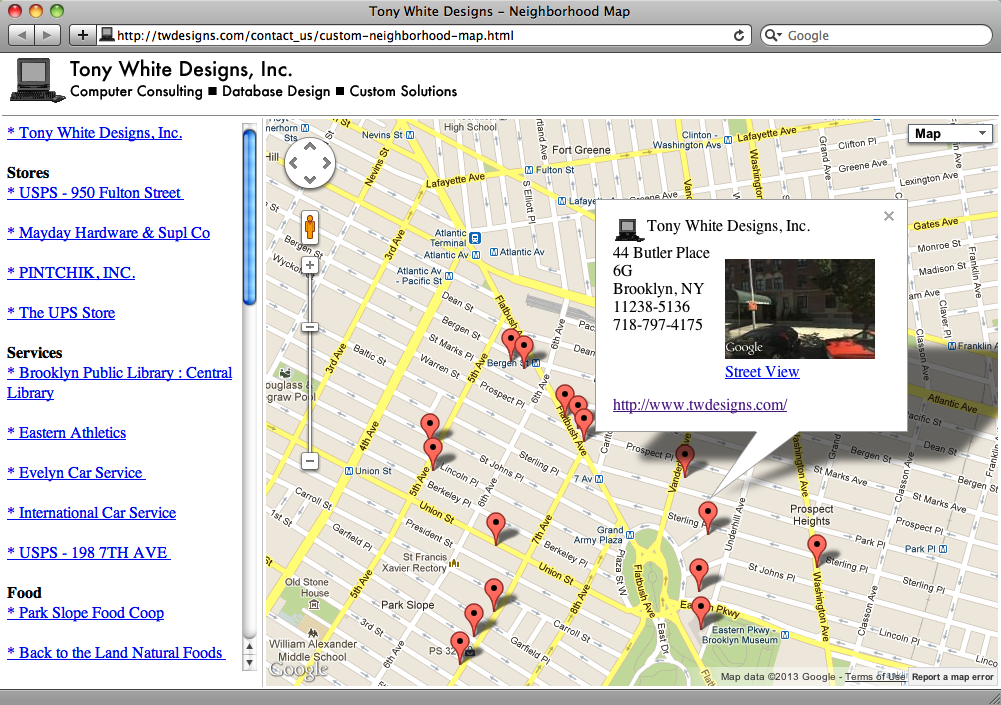Click the Street View link in the info window
This screenshot has height=705, width=1001.
[762, 372]
